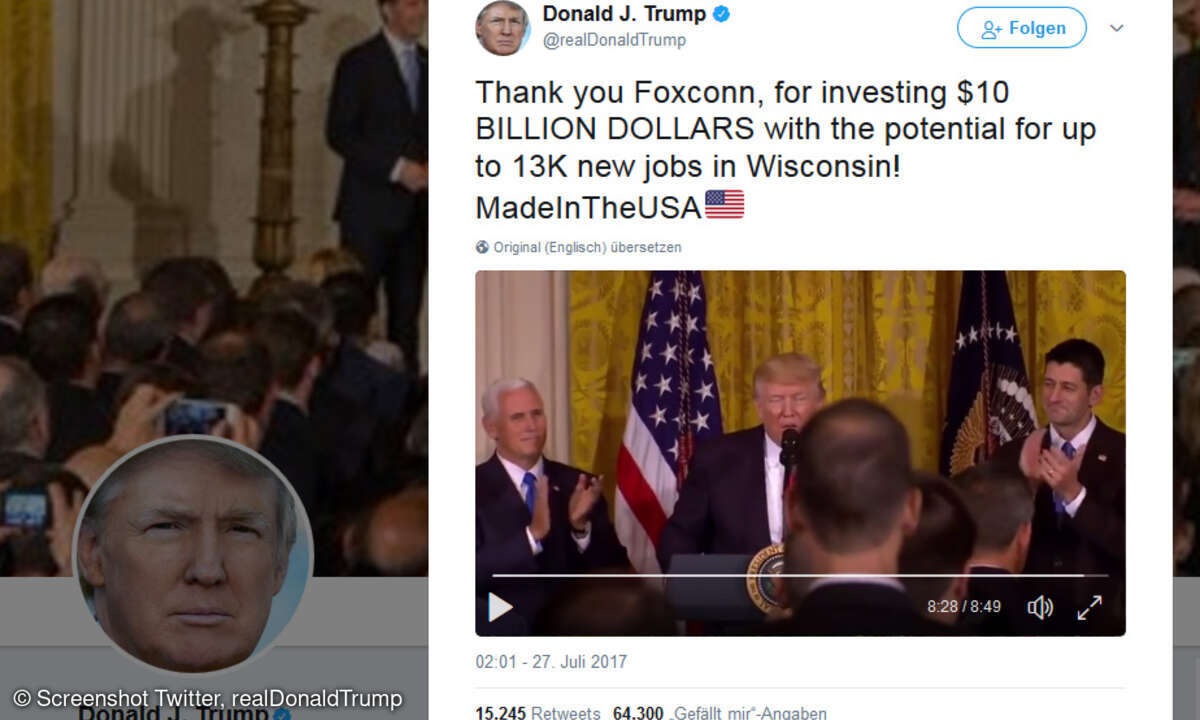Click the tweet text about Foxconn
This screenshot has width=1200, height=720.
785,149
